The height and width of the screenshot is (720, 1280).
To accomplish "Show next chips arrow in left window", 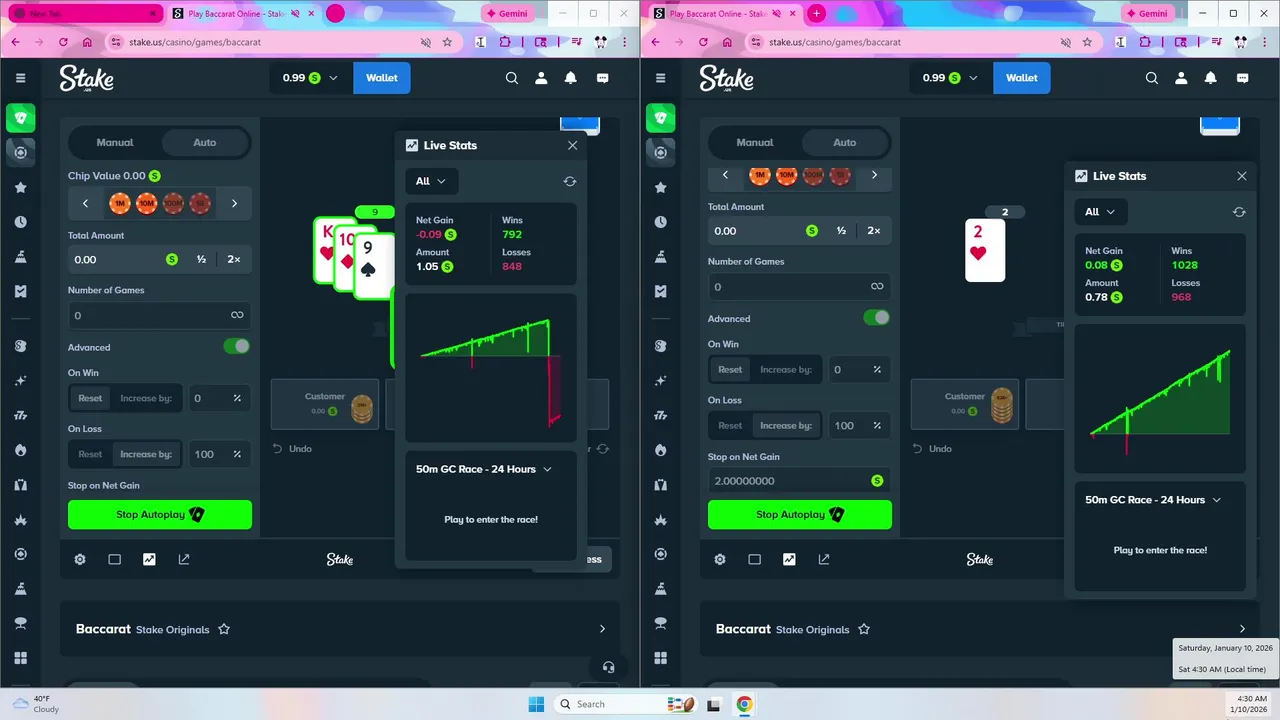I will 234,203.
